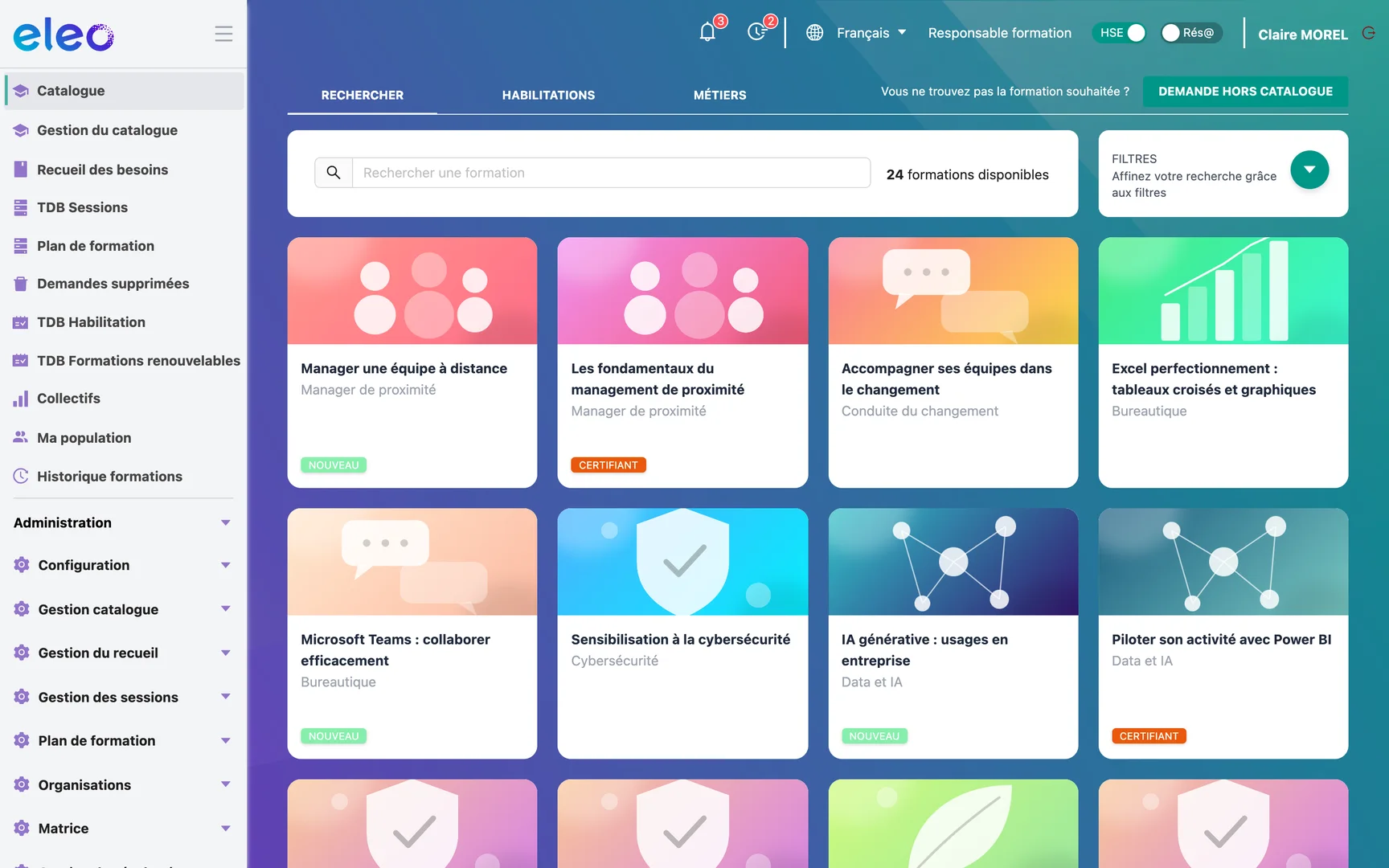Click the Configuration gear icon
This screenshot has height=868, width=1389.
pyautogui.click(x=22, y=564)
